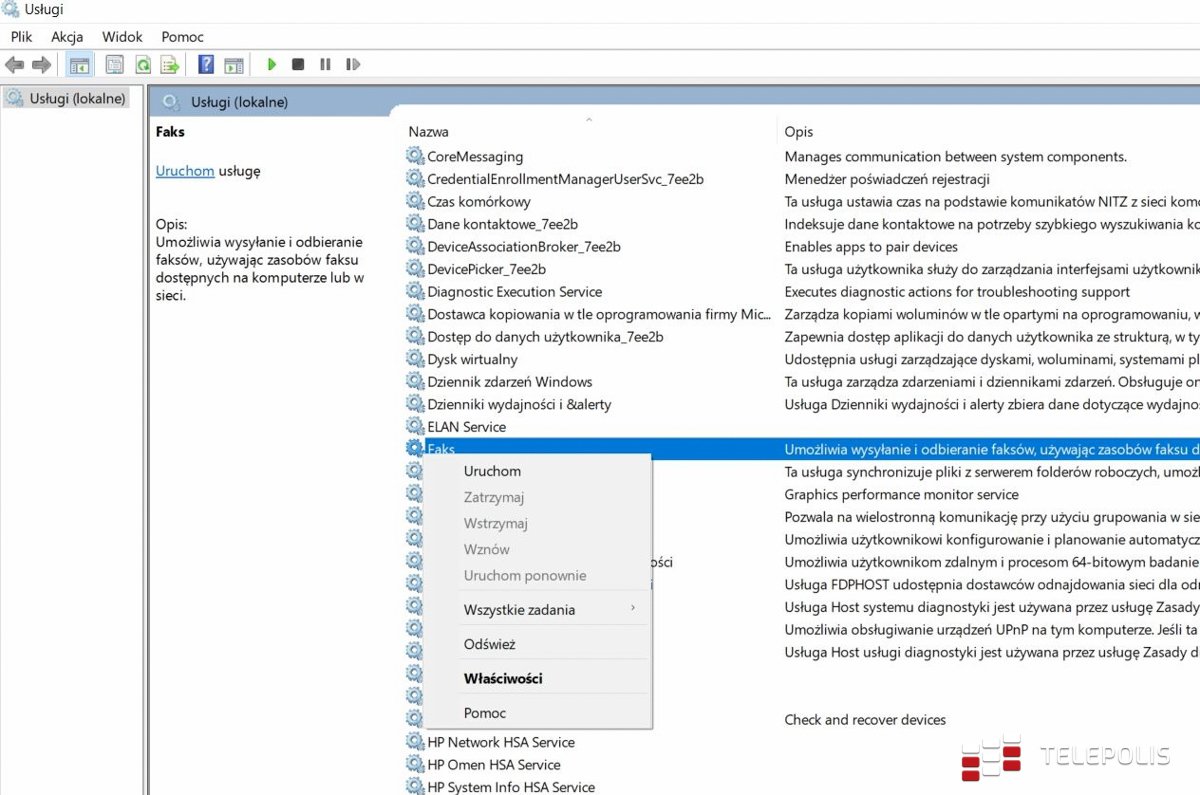Click the Pause Service toolbar icon
The height and width of the screenshot is (795, 1200).
pyautogui.click(x=325, y=65)
